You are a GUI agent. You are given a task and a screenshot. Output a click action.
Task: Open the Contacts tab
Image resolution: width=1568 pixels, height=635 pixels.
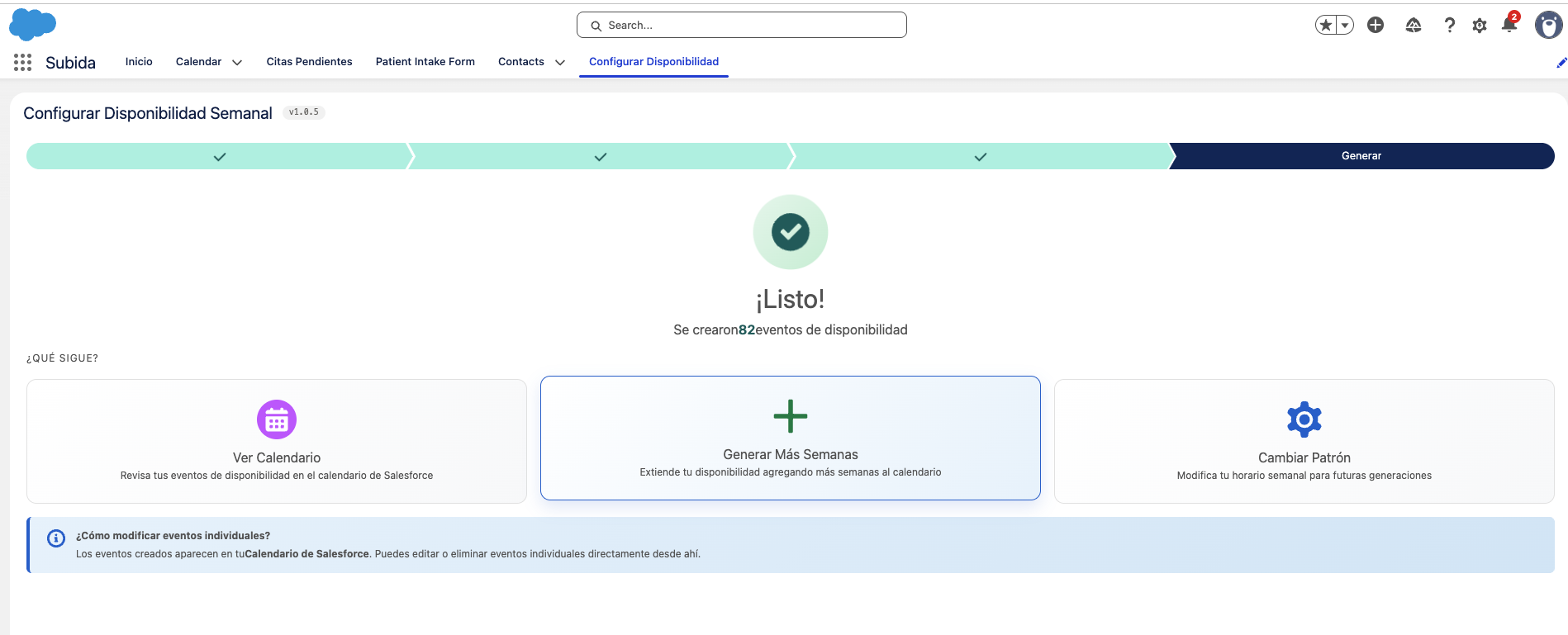pos(521,62)
